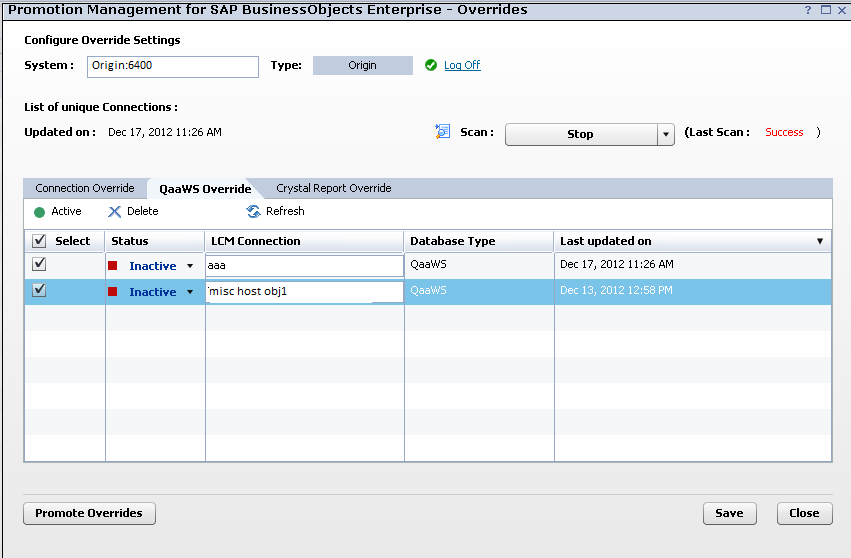The image size is (851, 558).
Task: Click the Refresh arrows icon
Action: (x=253, y=211)
